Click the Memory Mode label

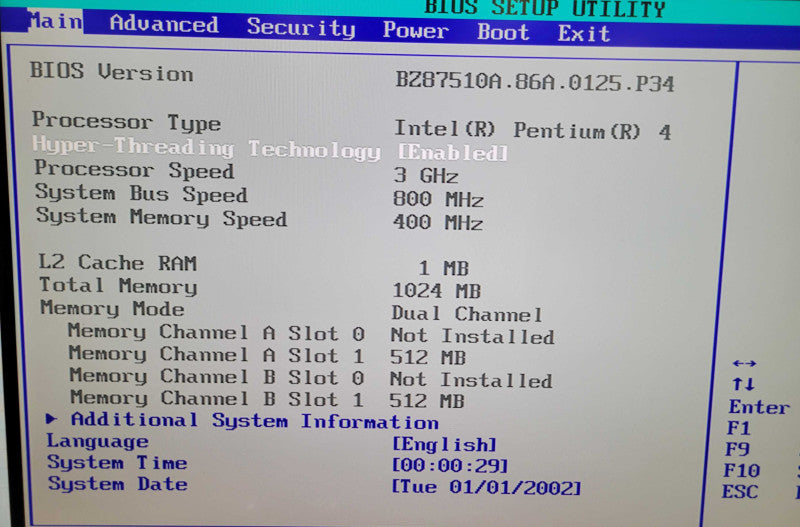click(112, 309)
